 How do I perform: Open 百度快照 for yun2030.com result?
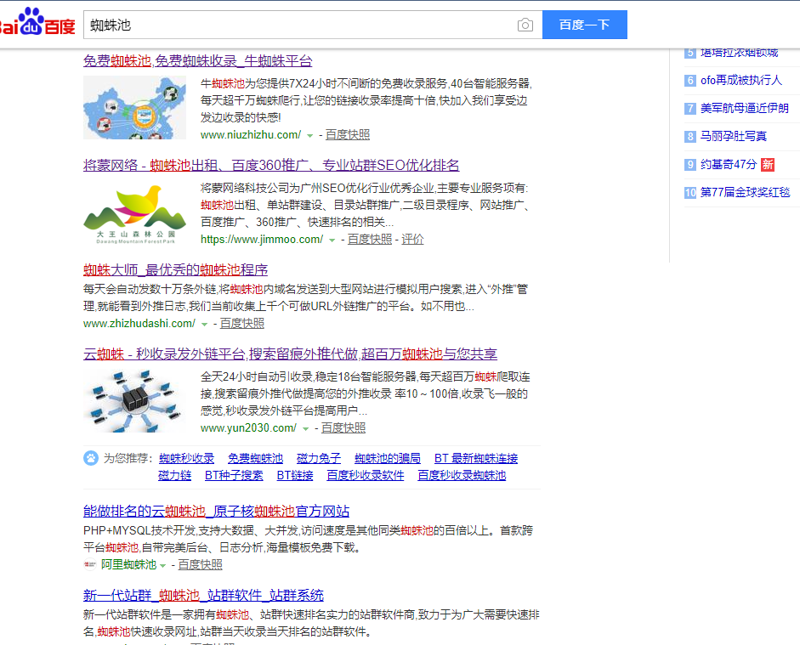[343, 428]
